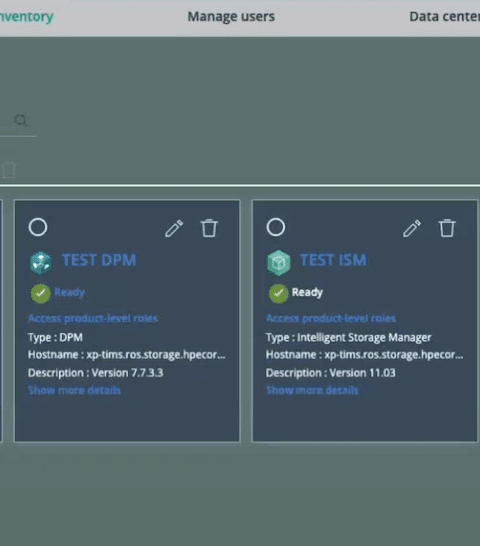Show more details for TEST DPM

(74, 390)
